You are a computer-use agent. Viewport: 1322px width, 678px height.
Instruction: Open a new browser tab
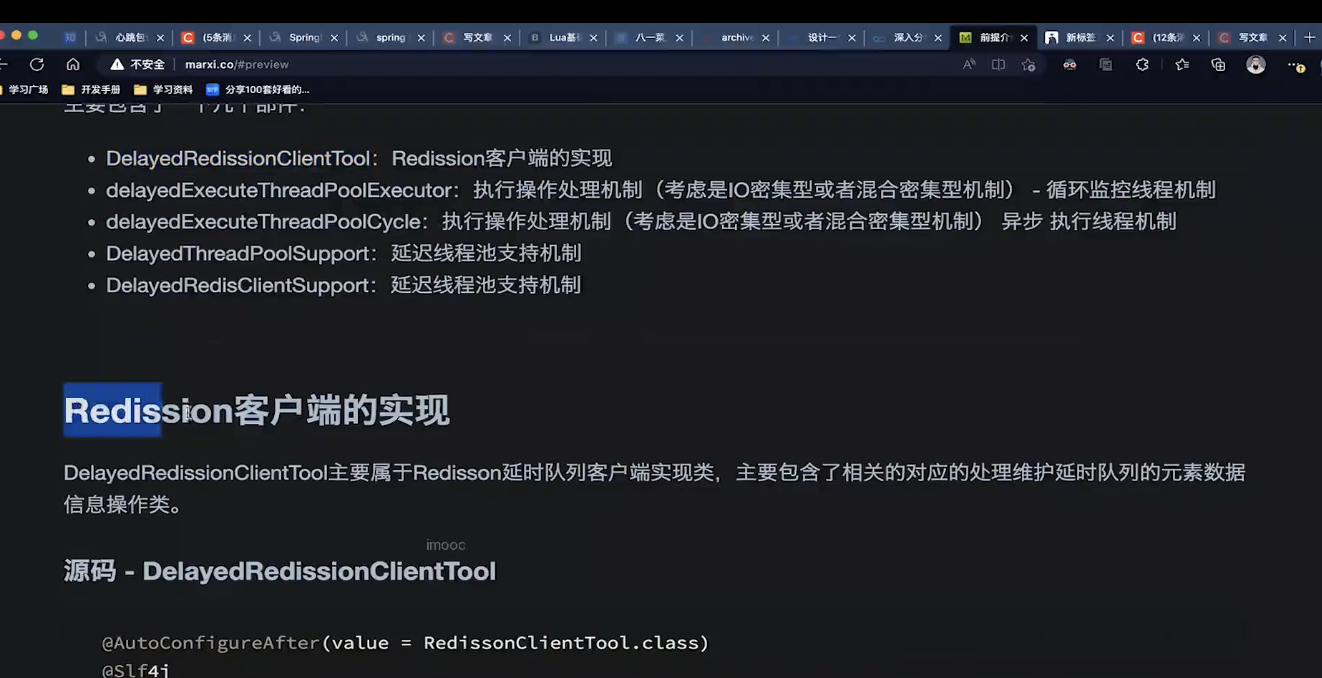(x=1310, y=37)
